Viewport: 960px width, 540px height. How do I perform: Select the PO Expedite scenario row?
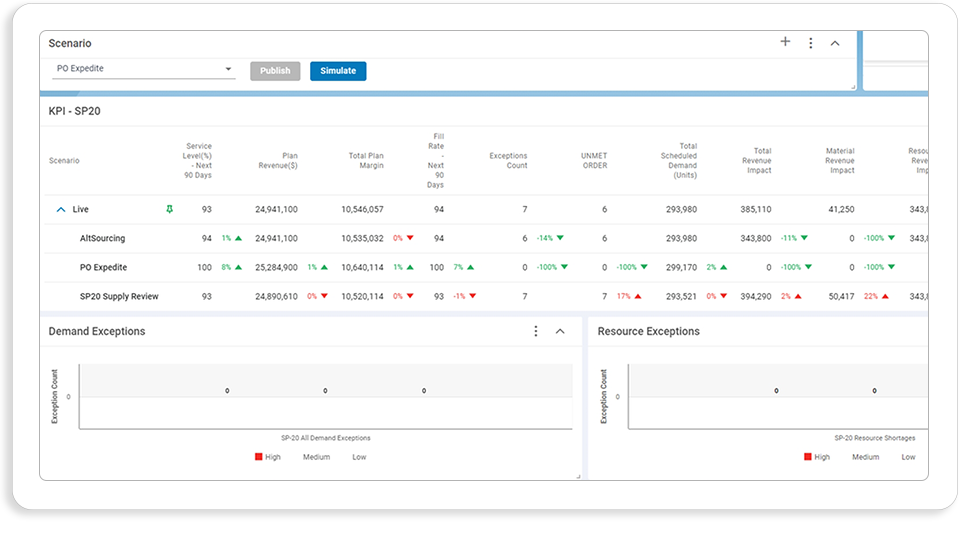coord(486,268)
